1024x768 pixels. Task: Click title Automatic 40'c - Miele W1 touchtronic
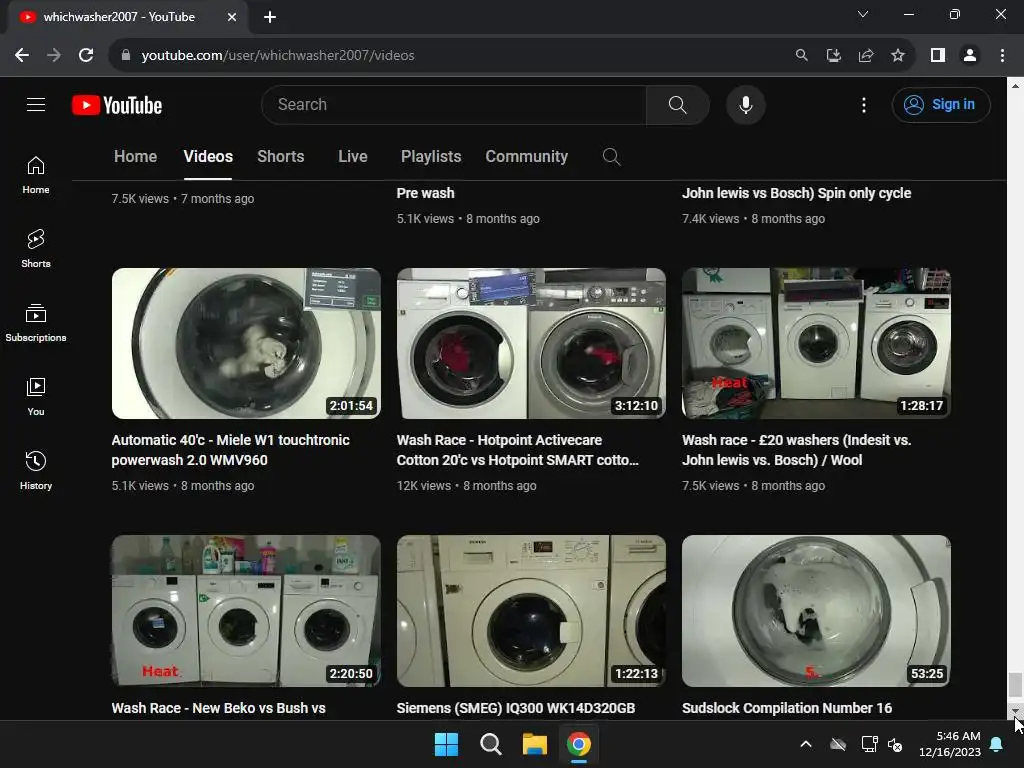231,450
